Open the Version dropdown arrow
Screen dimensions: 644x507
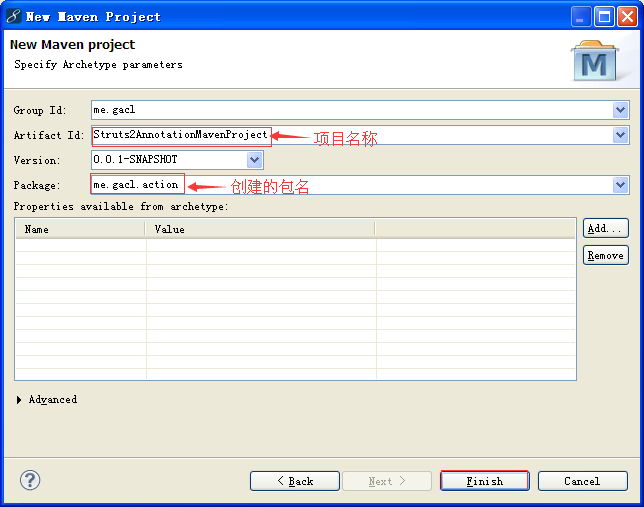pyautogui.click(x=255, y=160)
